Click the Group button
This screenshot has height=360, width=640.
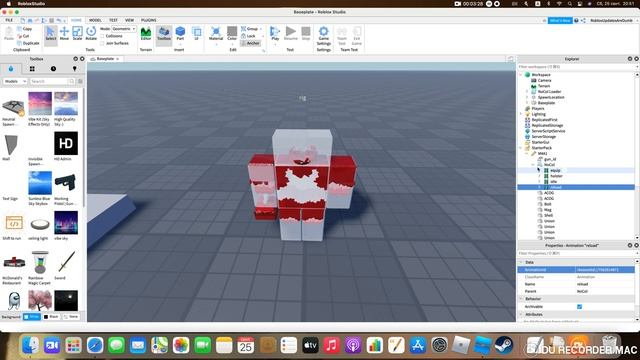click(x=249, y=29)
